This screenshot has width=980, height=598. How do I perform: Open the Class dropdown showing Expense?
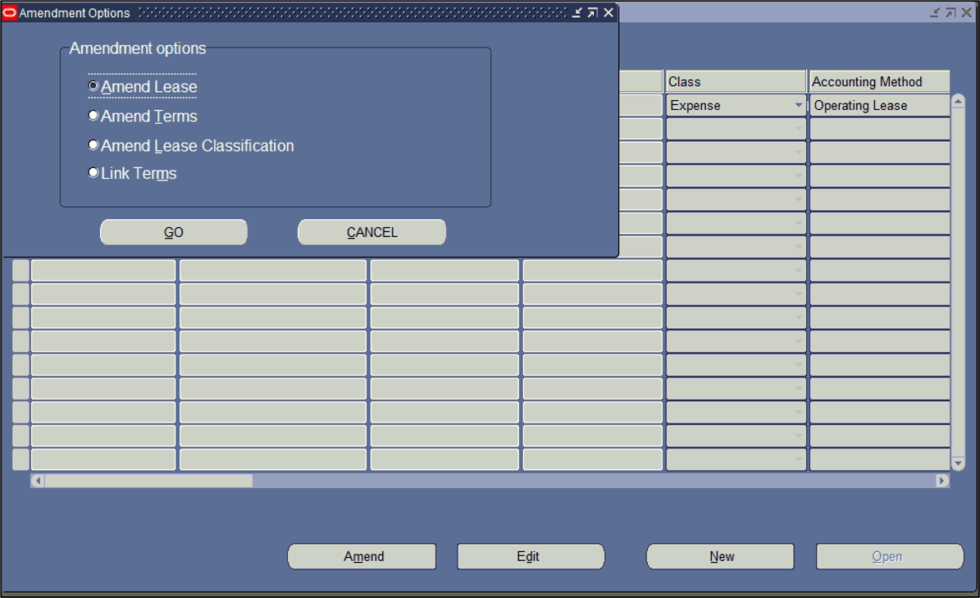[797, 105]
